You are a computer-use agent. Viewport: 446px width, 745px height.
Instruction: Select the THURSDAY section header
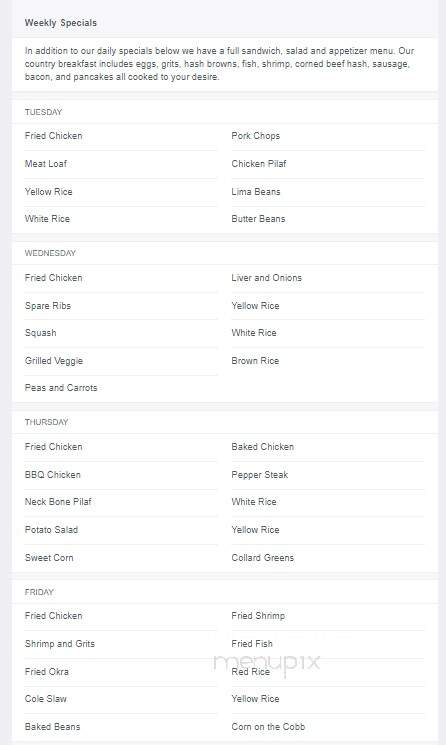tap(47, 422)
